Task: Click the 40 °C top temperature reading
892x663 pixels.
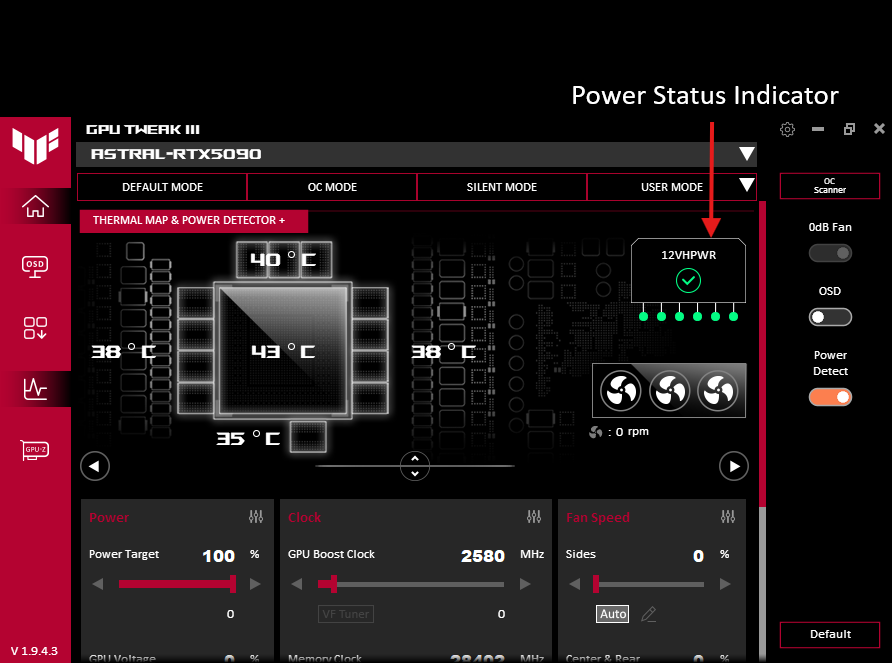Action: [283, 260]
